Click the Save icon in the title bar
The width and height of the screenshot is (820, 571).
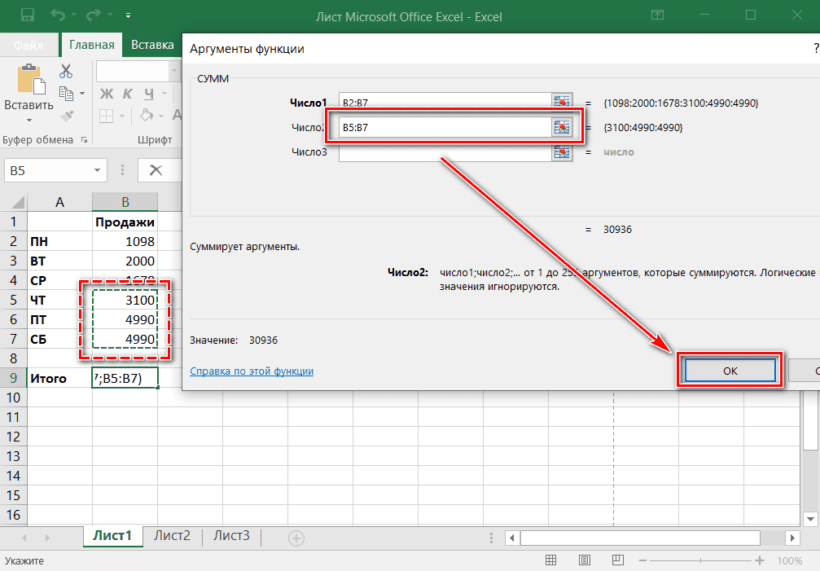tap(27, 15)
